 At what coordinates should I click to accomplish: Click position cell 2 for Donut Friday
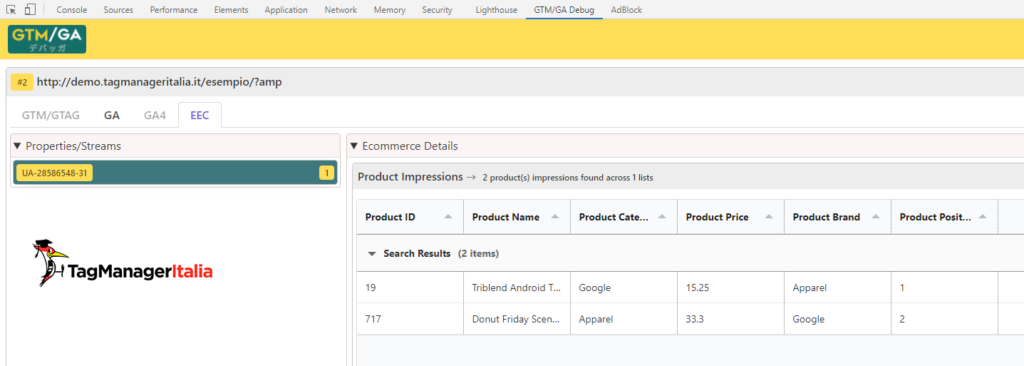coord(944,319)
